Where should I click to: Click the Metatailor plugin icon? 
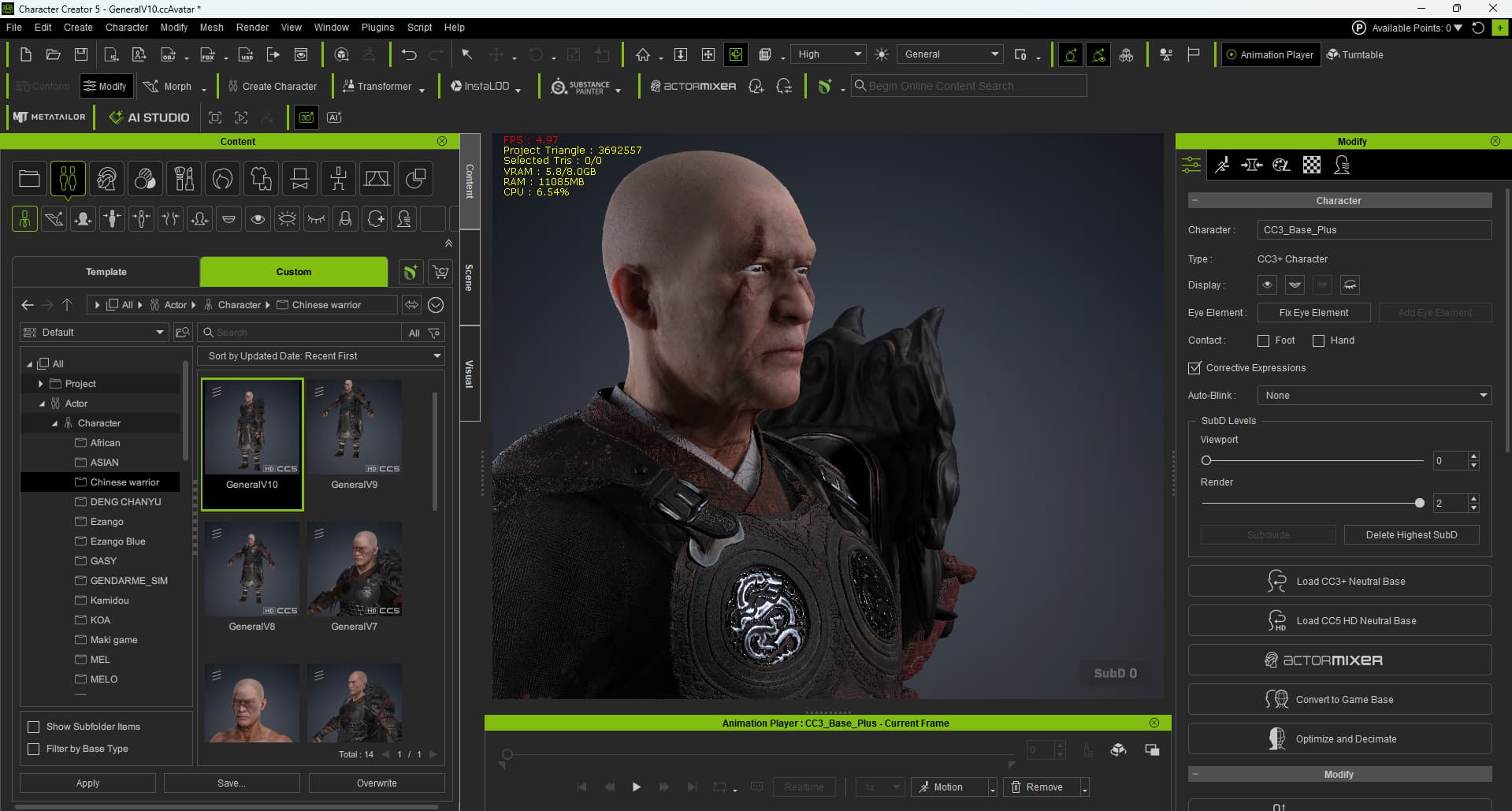click(50, 117)
